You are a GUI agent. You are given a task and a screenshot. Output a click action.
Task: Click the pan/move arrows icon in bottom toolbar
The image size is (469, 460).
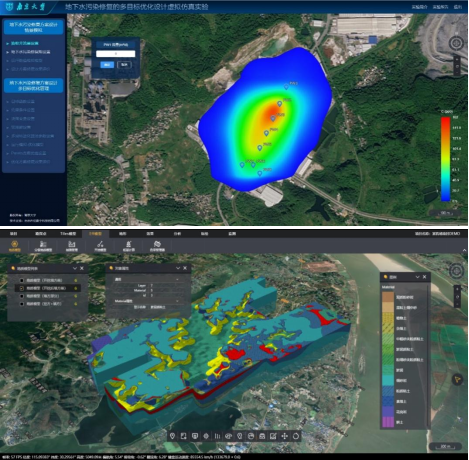tap(284, 436)
